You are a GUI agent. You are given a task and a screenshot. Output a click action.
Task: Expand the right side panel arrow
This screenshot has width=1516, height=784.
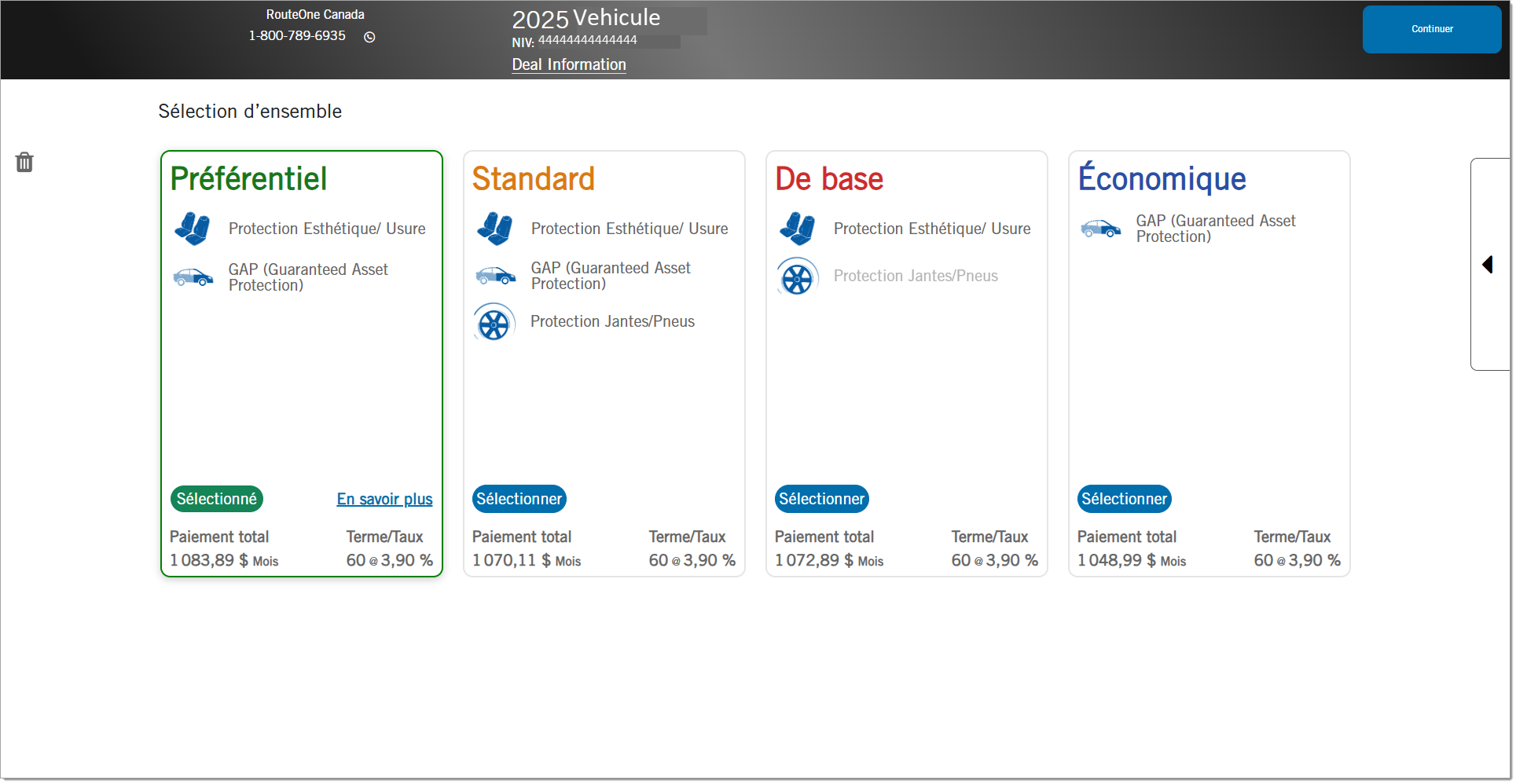click(1487, 265)
